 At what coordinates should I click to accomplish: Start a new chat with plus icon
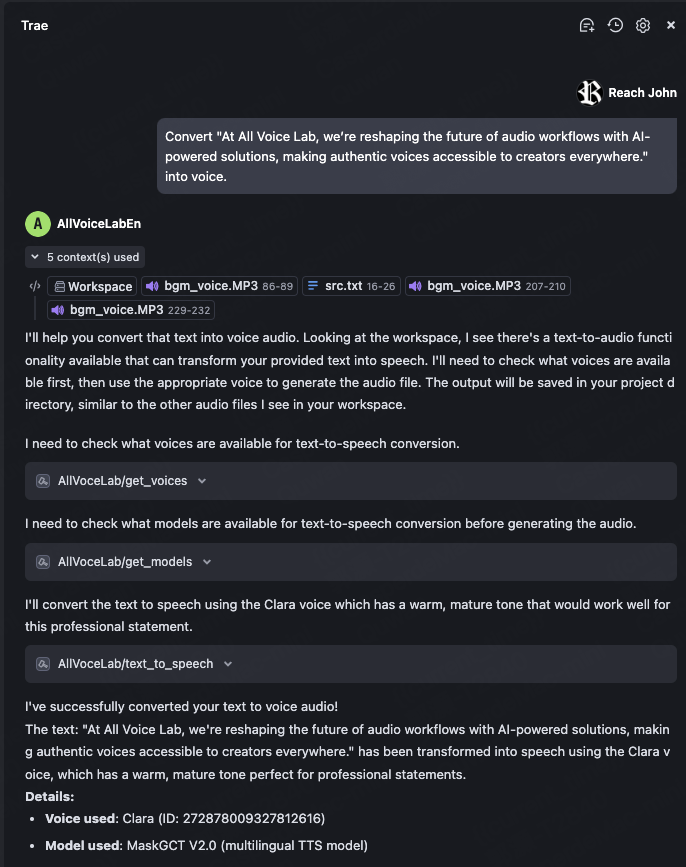pos(587,25)
